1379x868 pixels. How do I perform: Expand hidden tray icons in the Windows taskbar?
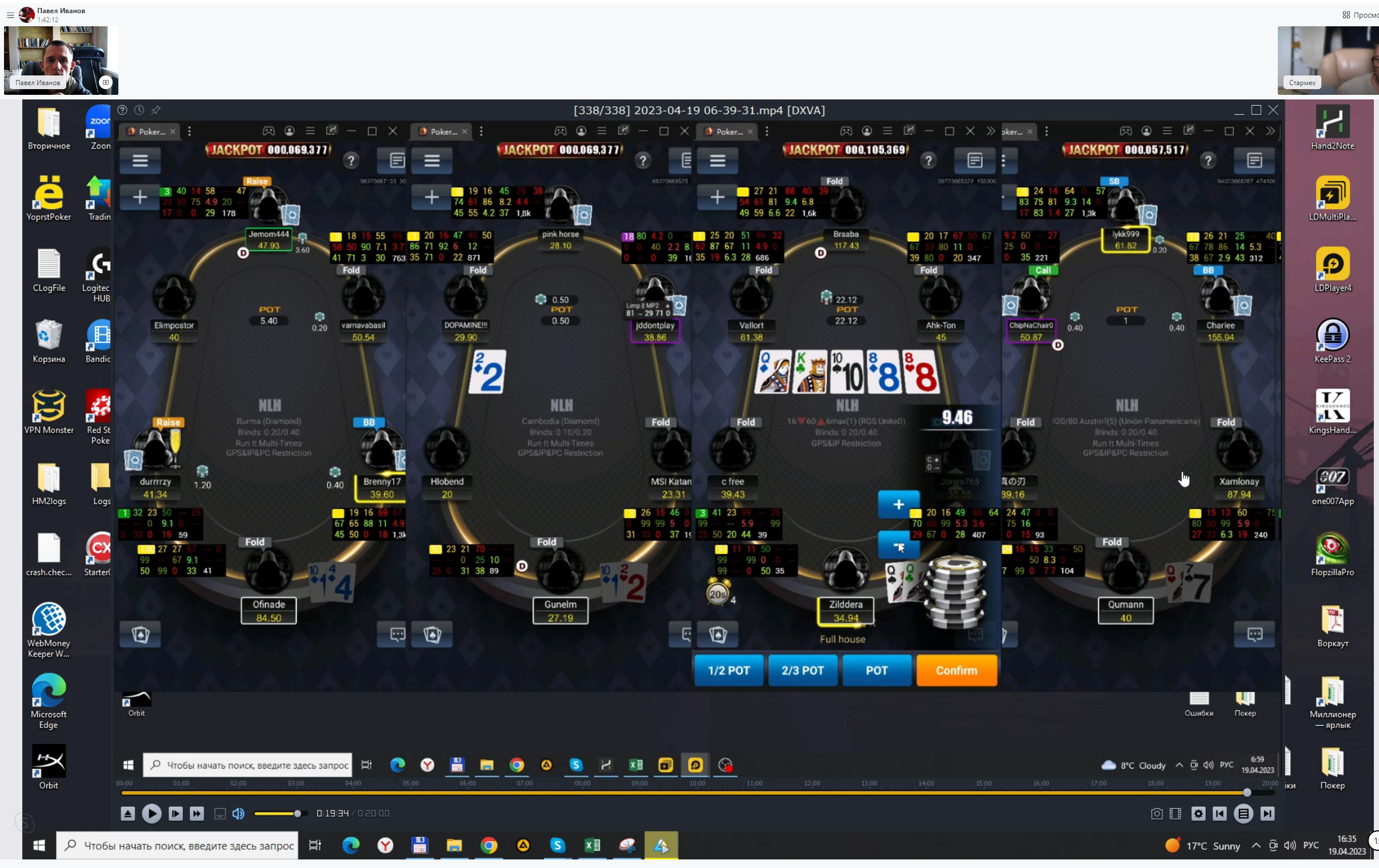[1256, 845]
